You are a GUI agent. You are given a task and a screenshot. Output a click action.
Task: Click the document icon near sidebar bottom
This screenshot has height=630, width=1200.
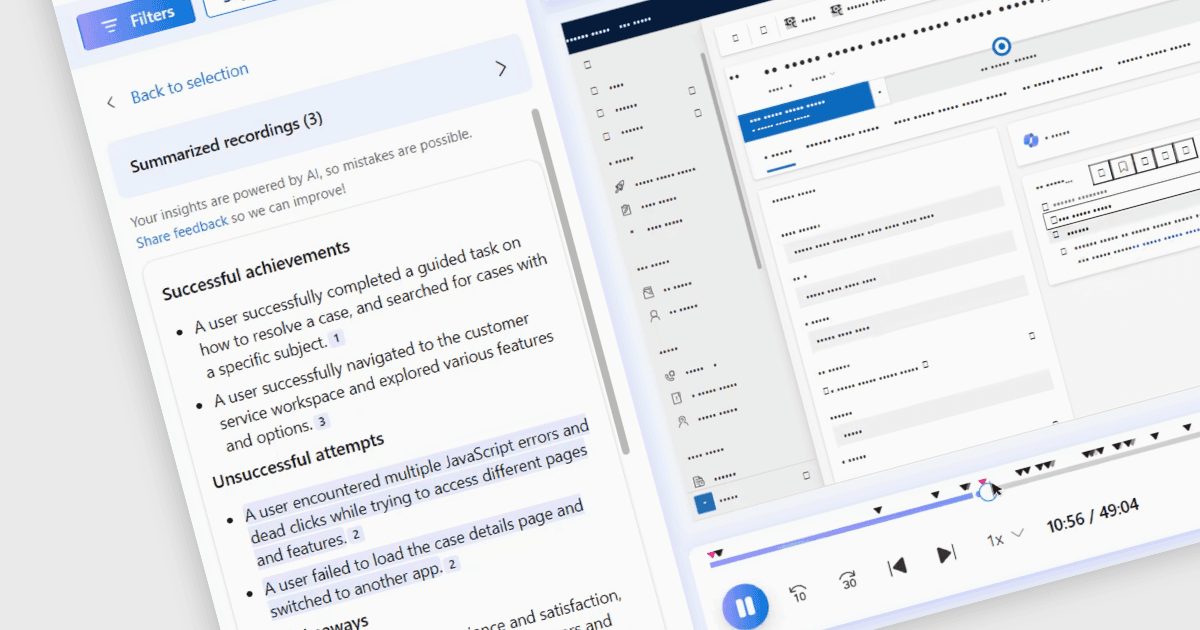pos(699,481)
